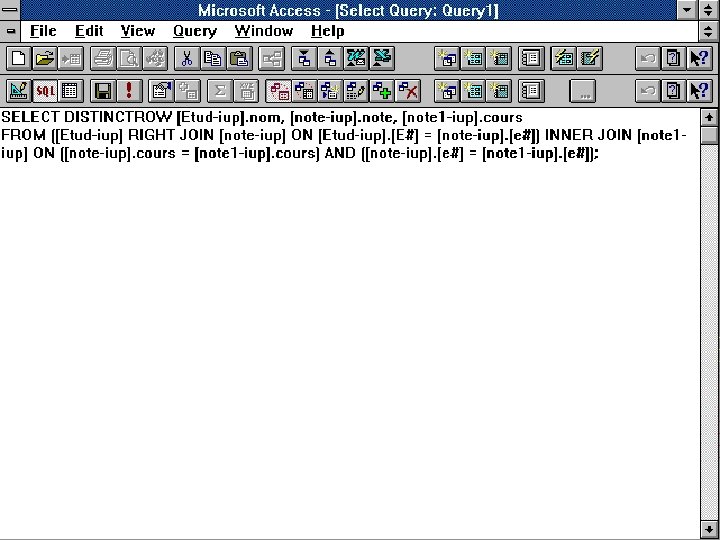Open the Help menu
This screenshot has width=720, height=540.
tap(327, 31)
